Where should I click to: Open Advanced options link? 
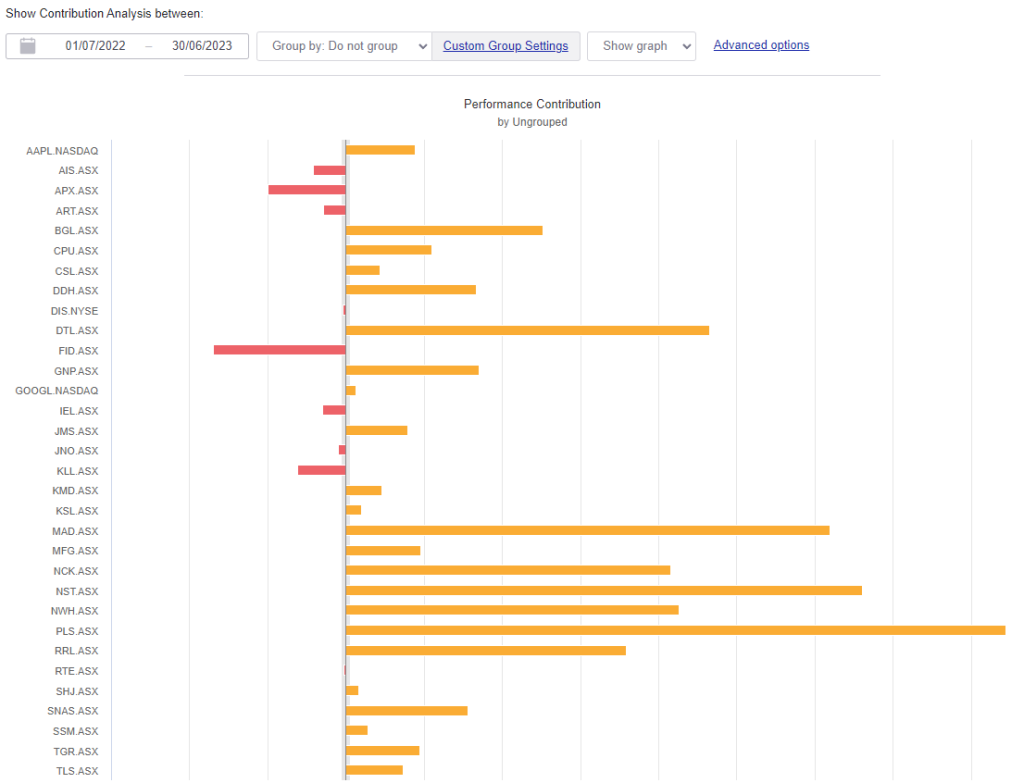[761, 45]
